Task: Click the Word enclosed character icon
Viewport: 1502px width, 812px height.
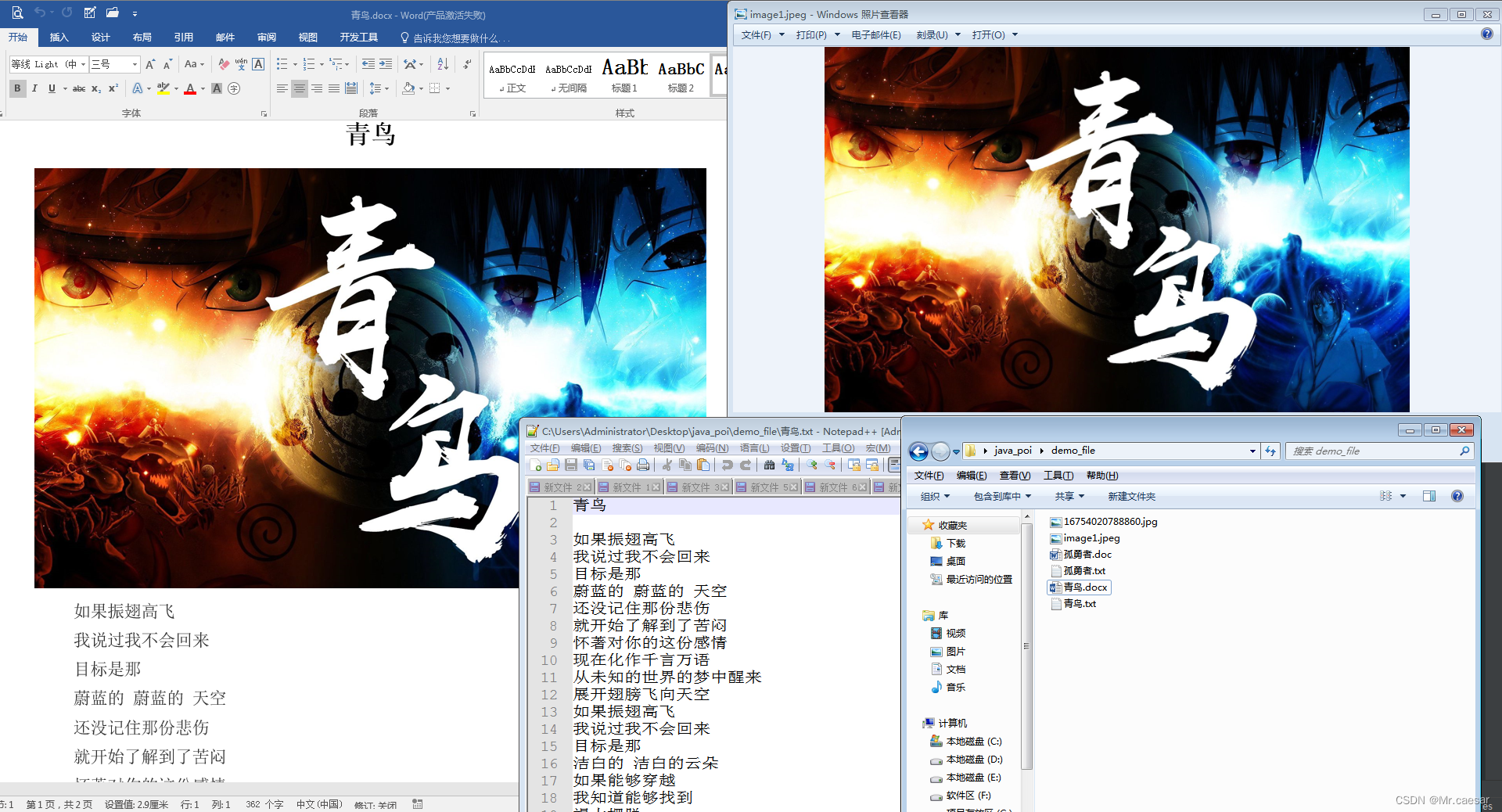Action: 234,88
